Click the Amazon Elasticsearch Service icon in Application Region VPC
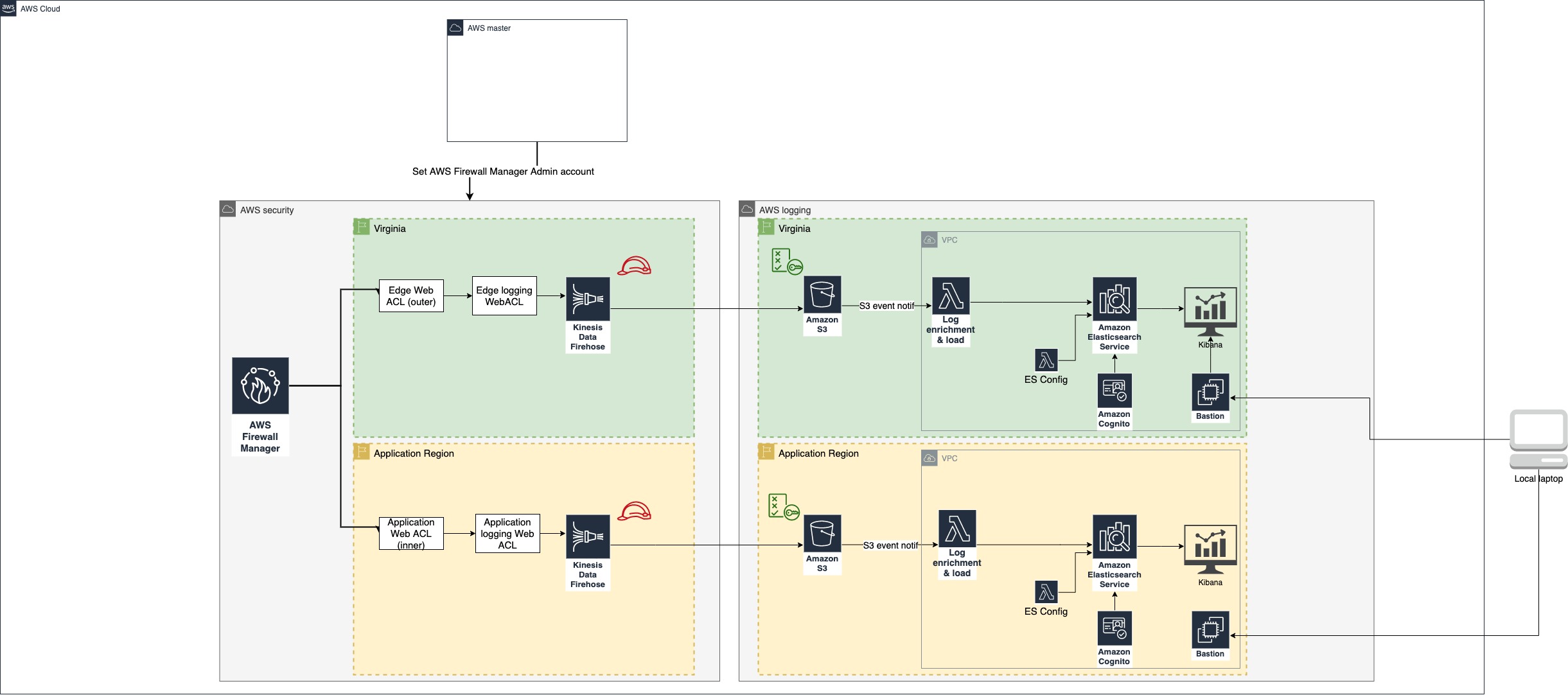The width and height of the screenshot is (1568, 695). click(1114, 536)
